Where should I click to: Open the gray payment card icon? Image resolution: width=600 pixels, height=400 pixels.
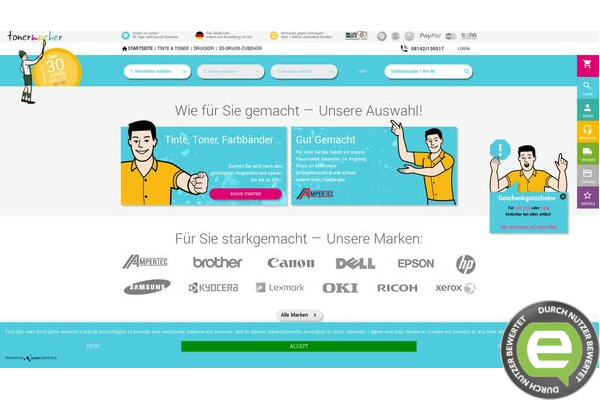[x=587, y=176]
